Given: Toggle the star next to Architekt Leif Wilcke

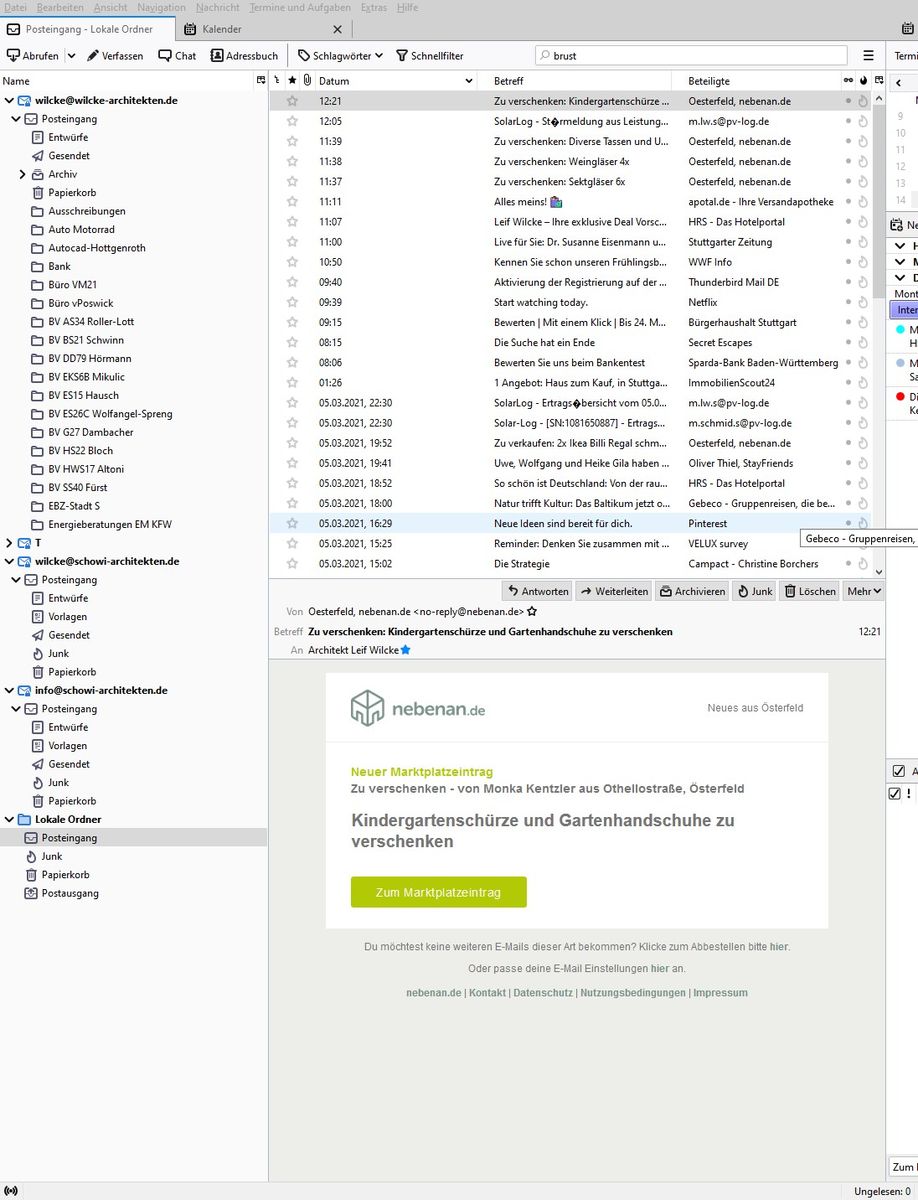Looking at the screenshot, I should click(405, 649).
